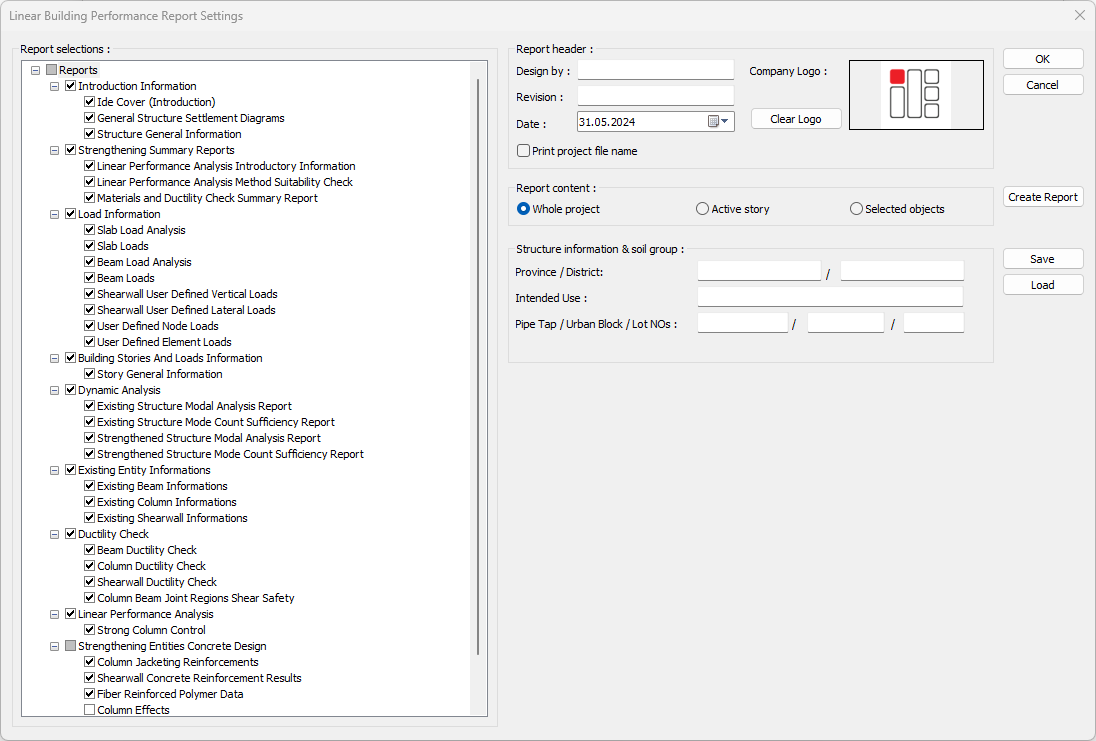The height and width of the screenshot is (741, 1096).
Task: Click the Load settings button
Action: (1042, 285)
